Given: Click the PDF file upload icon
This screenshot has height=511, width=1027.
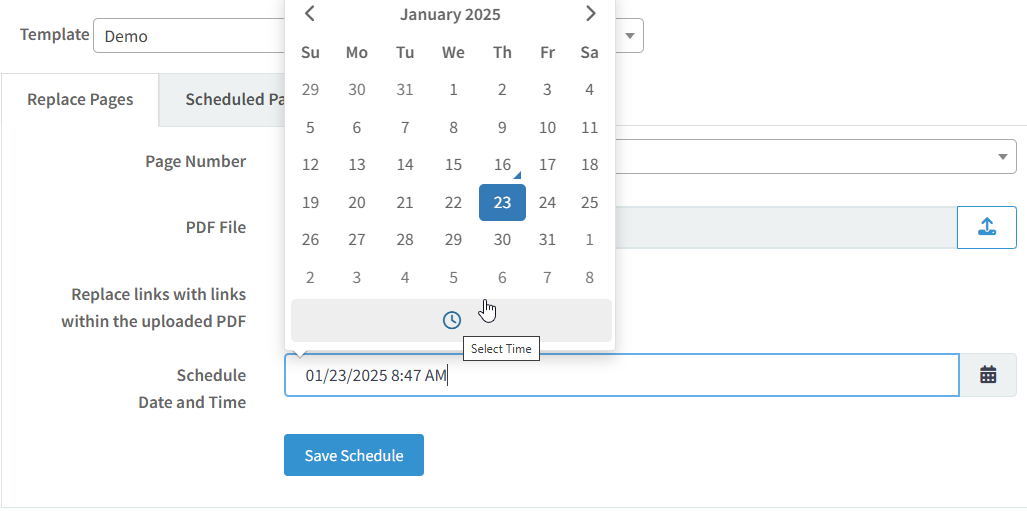Looking at the screenshot, I should coord(986,227).
